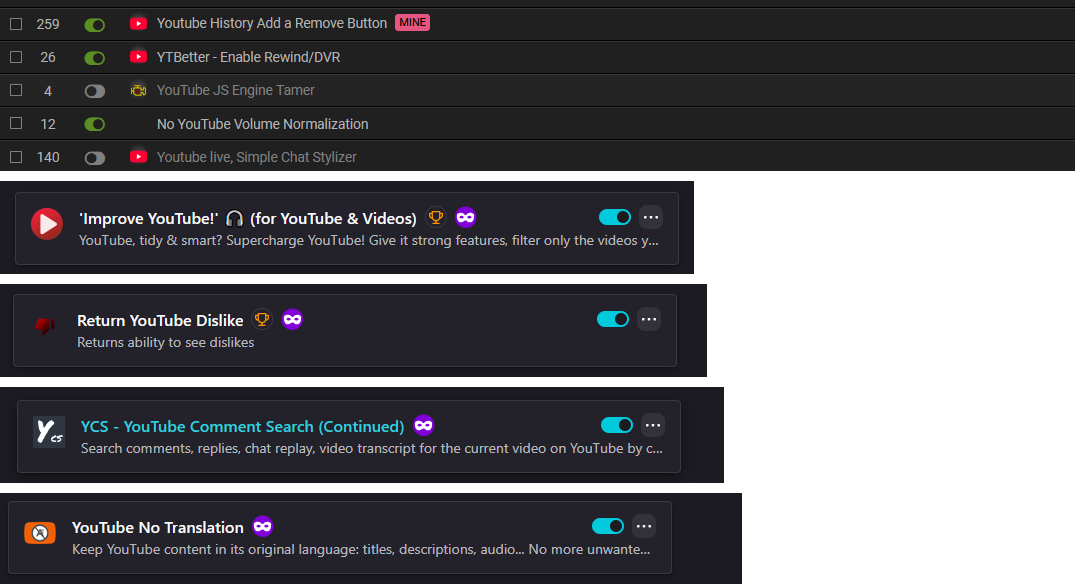Enable the YouTube JS Engine Tamer script
Screen dimensions: 1075x584
click(x=95, y=91)
